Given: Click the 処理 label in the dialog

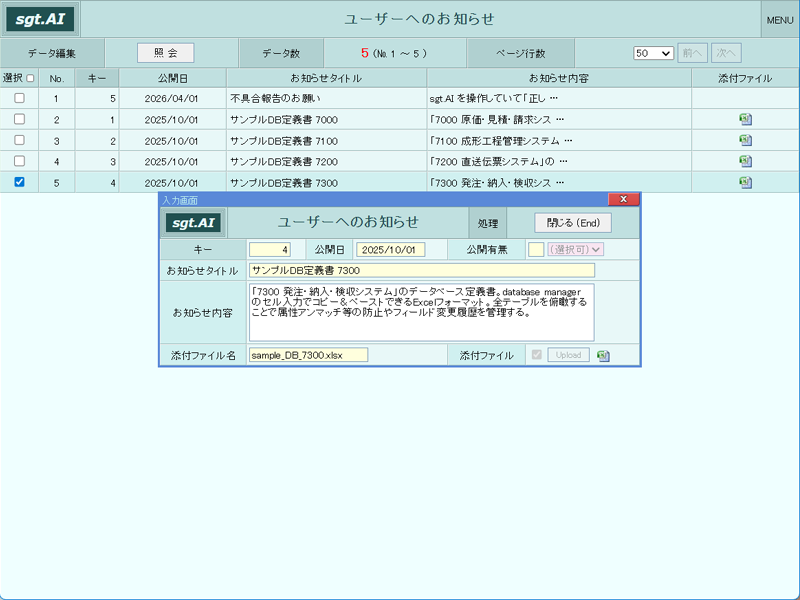Looking at the screenshot, I should [488, 223].
